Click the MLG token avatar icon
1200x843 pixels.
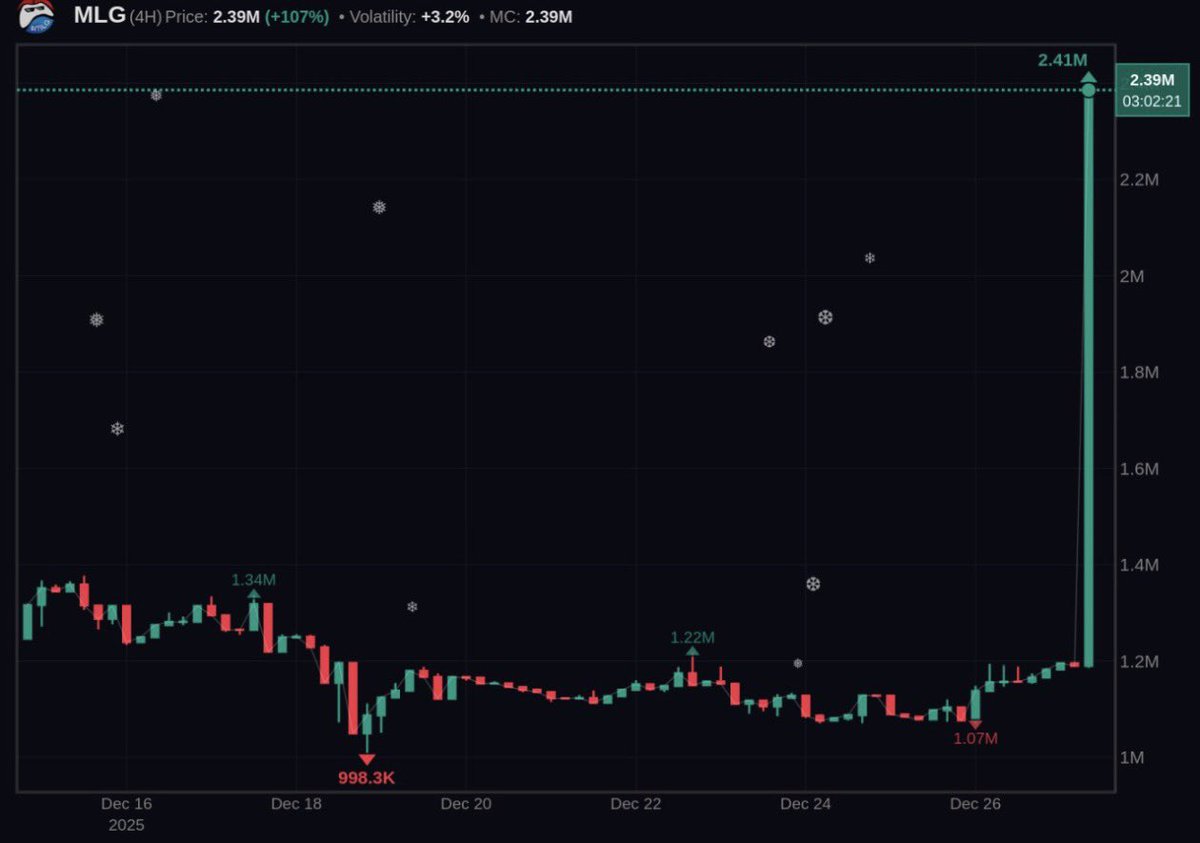pyautogui.click(x=37, y=16)
